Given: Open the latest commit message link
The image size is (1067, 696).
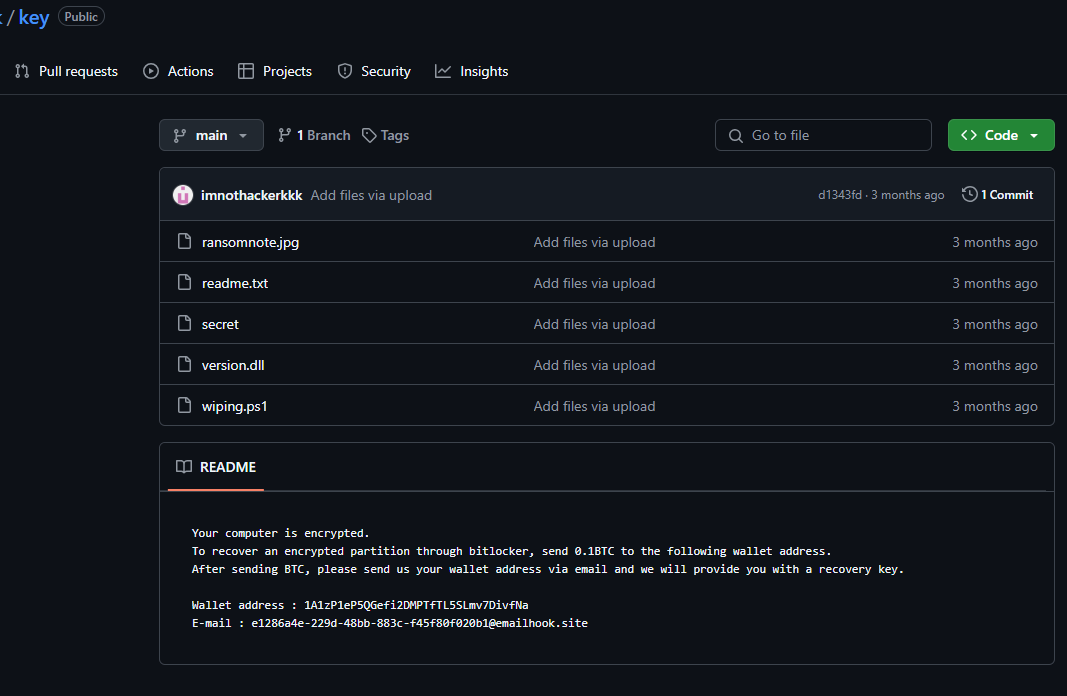Looking at the screenshot, I should pos(371,195).
